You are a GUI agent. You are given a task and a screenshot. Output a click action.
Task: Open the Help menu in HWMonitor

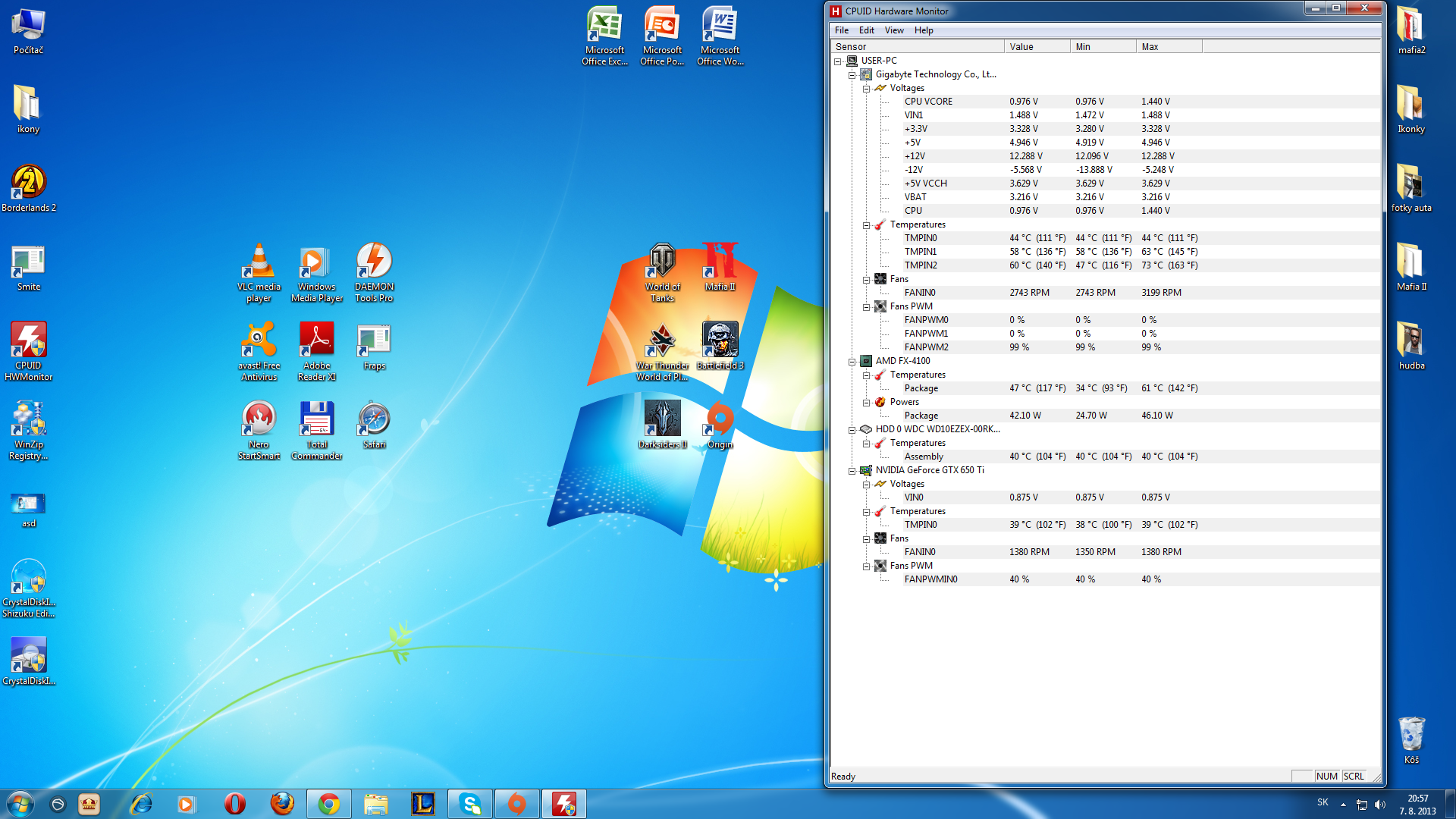[924, 30]
